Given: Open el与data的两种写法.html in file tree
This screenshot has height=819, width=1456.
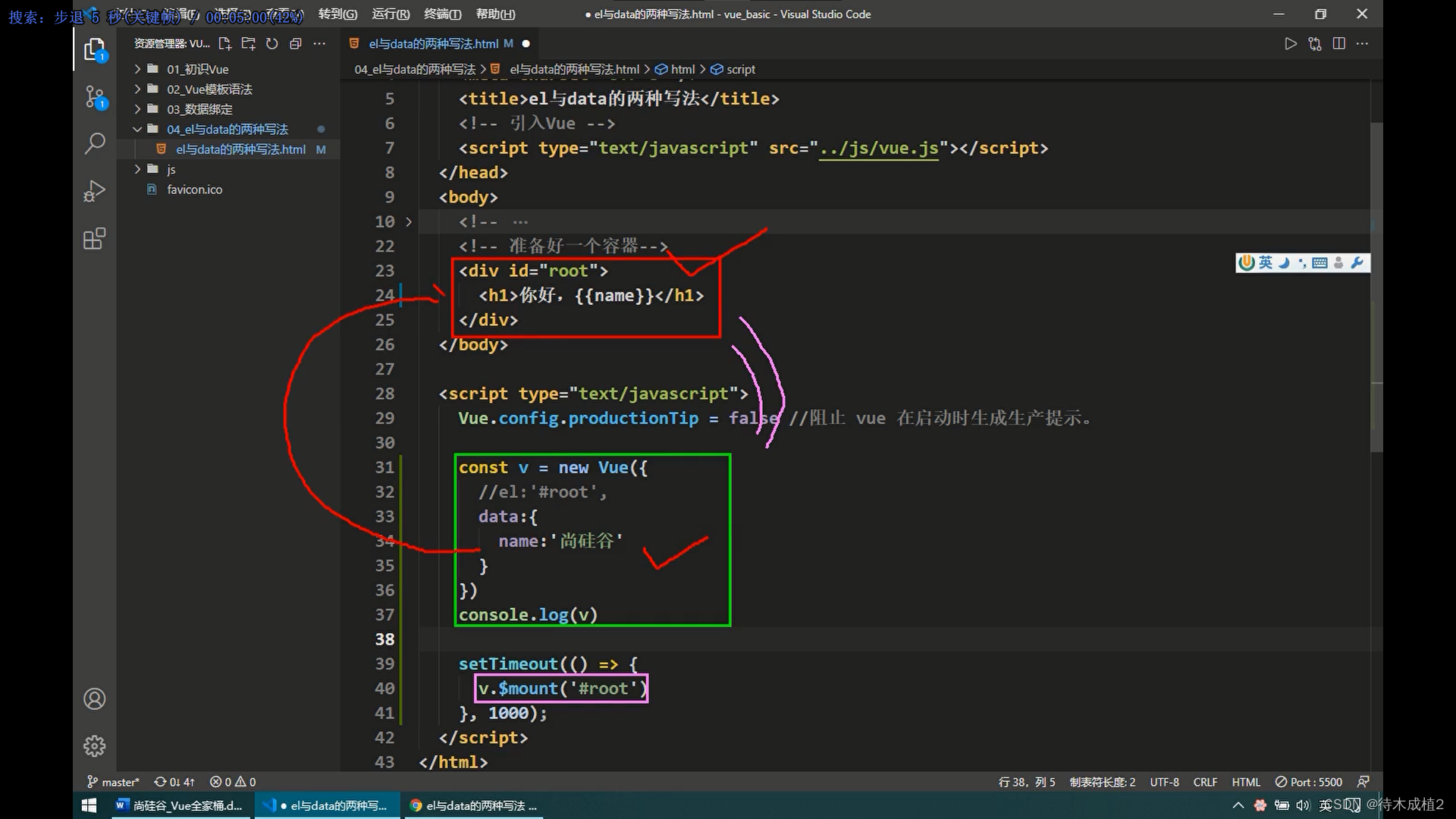Looking at the screenshot, I should tap(227, 149).
